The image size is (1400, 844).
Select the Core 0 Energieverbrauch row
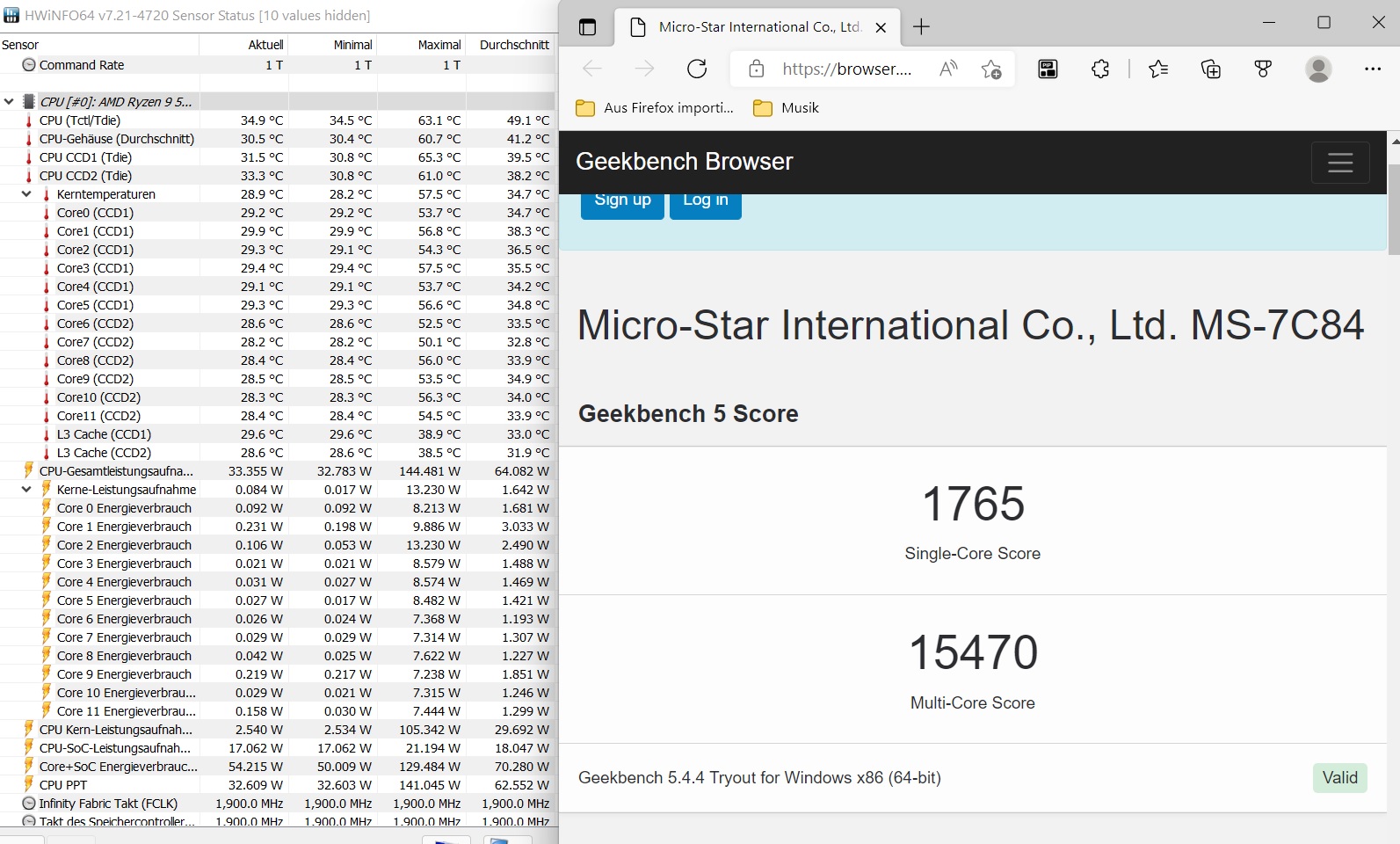pyautogui.click(x=278, y=508)
